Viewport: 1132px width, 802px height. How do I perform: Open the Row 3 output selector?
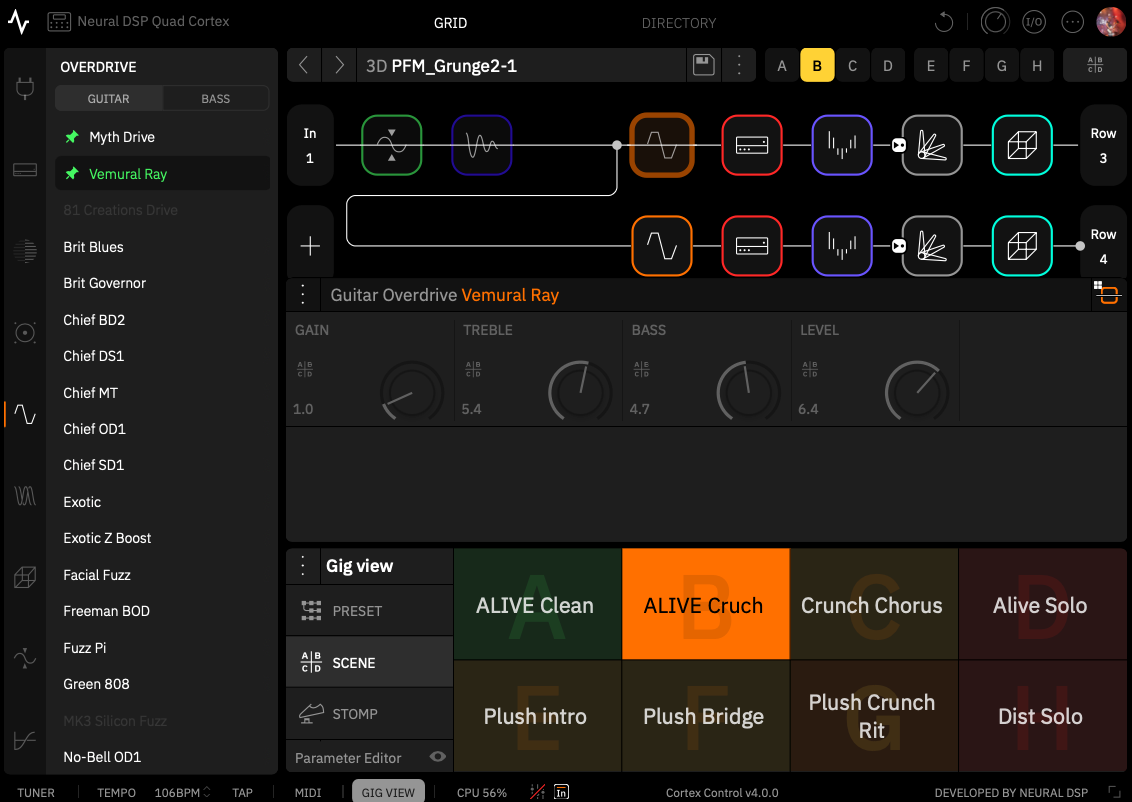click(x=1102, y=145)
